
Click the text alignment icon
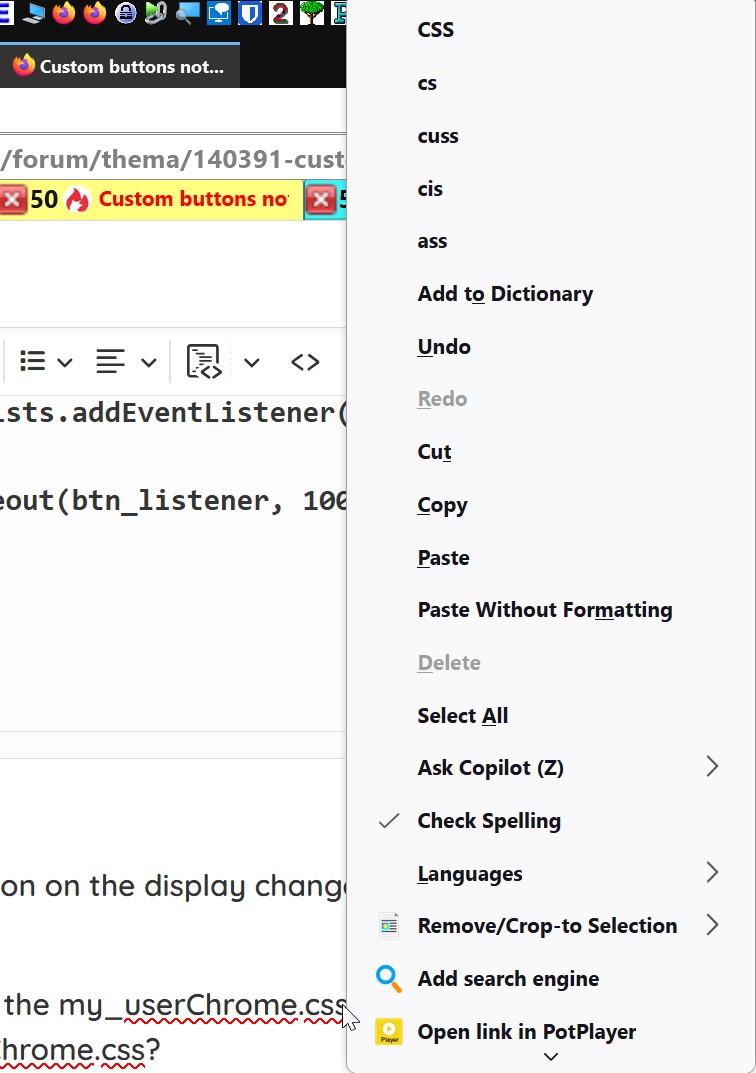click(x=110, y=361)
